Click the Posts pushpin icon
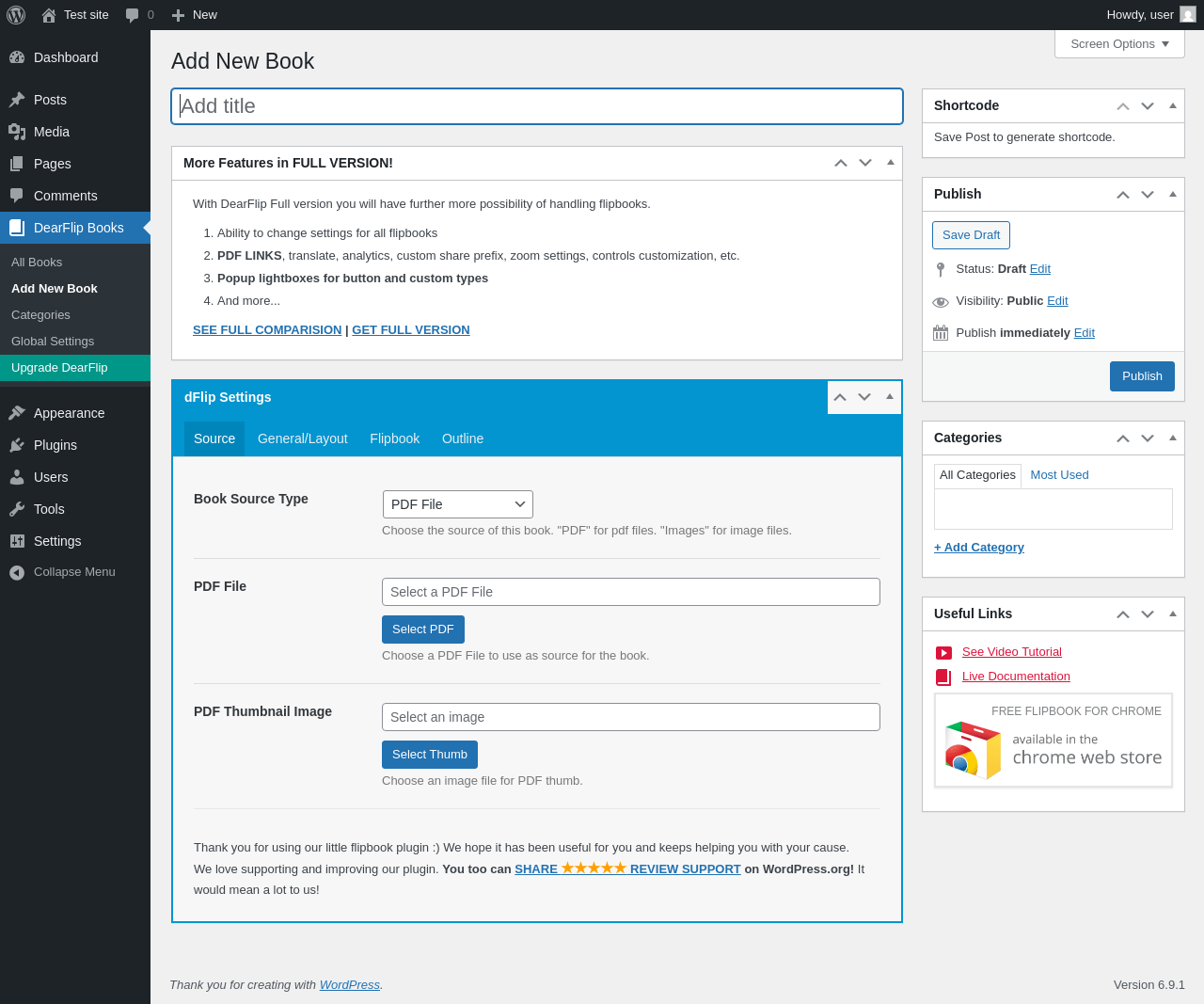The width and height of the screenshot is (1204, 1004). click(17, 100)
